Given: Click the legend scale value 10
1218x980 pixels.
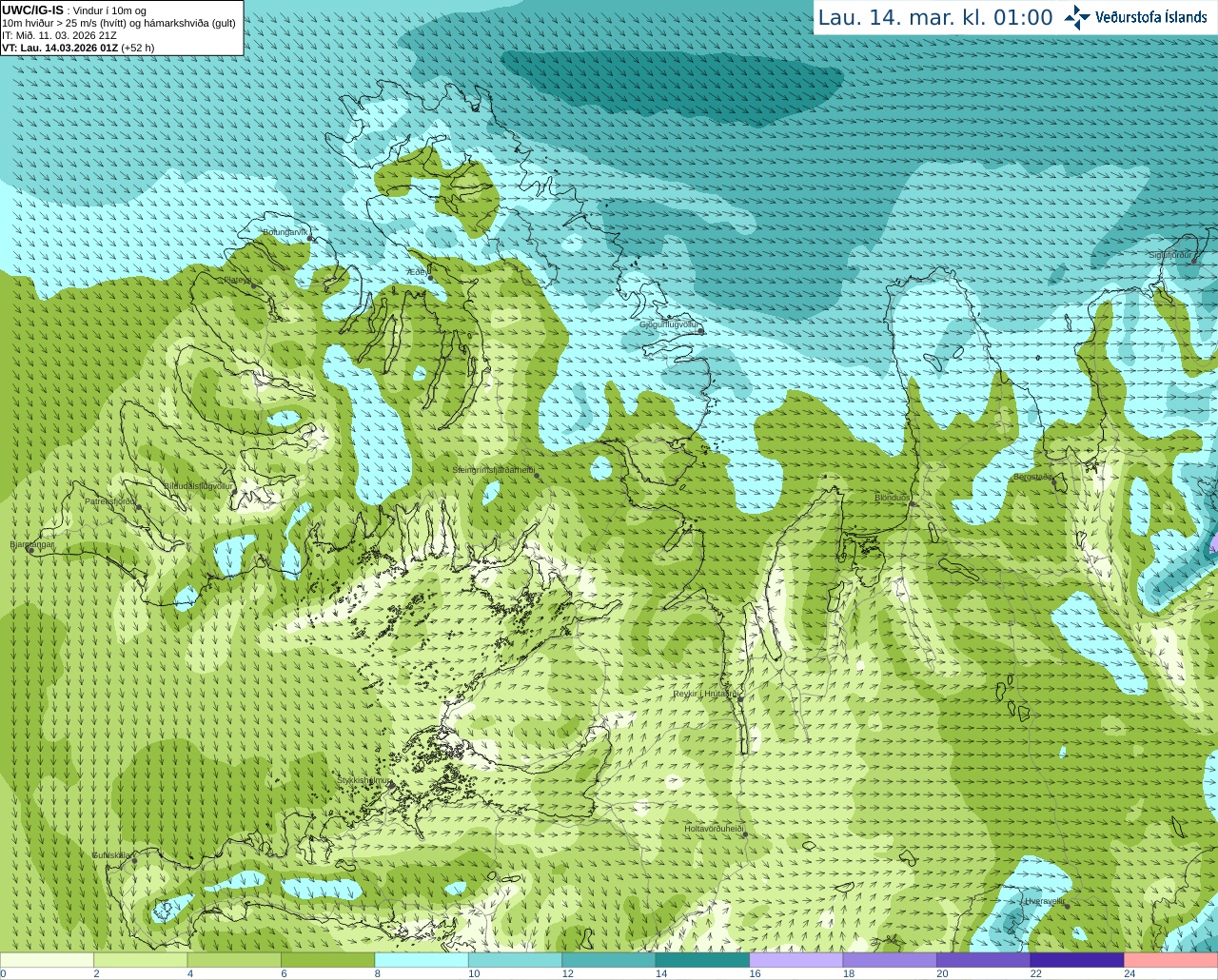Looking at the screenshot, I should coord(474,973).
